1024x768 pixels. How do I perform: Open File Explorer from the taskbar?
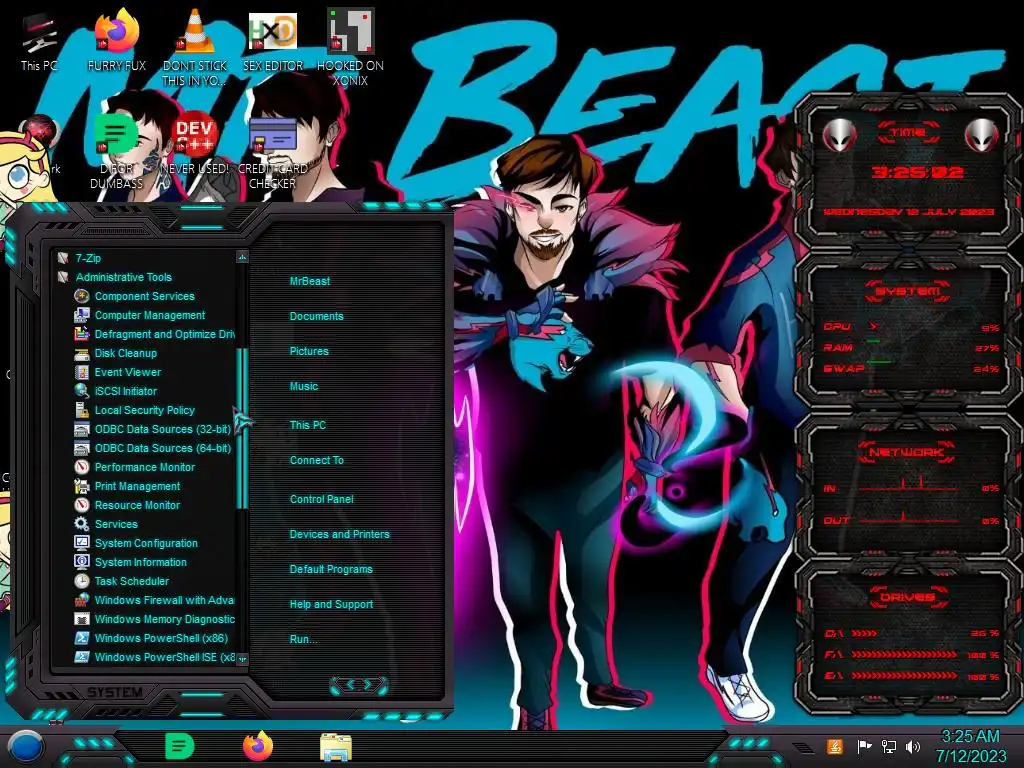coord(336,747)
